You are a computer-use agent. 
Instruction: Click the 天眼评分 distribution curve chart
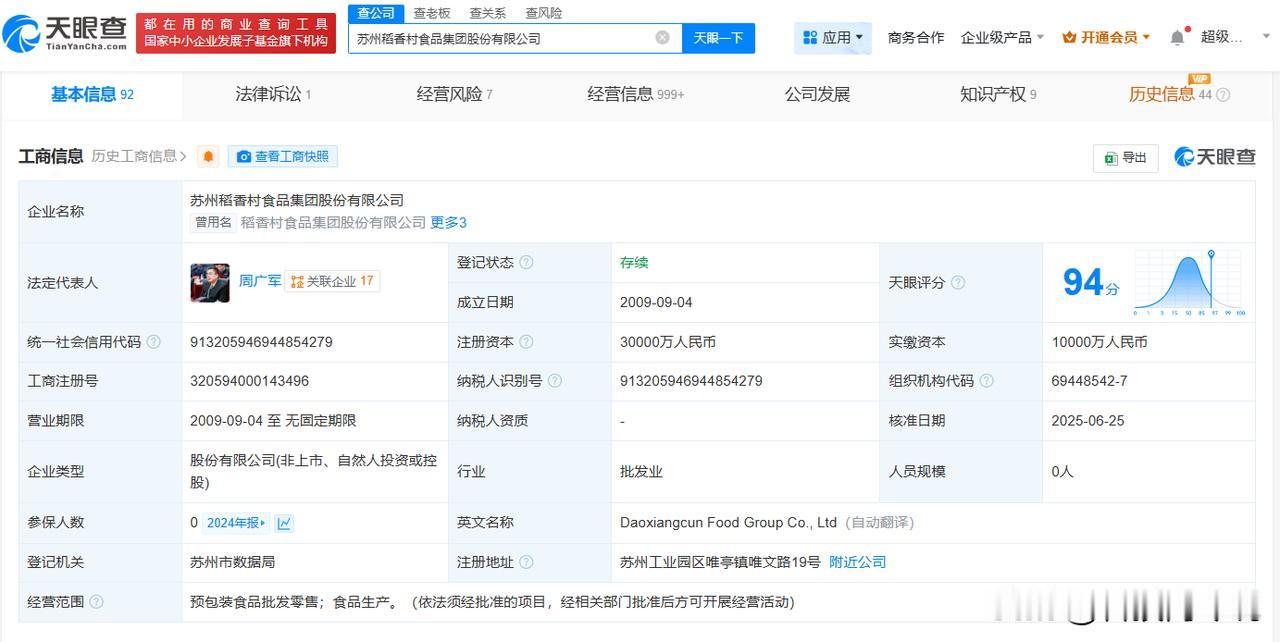1190,283
